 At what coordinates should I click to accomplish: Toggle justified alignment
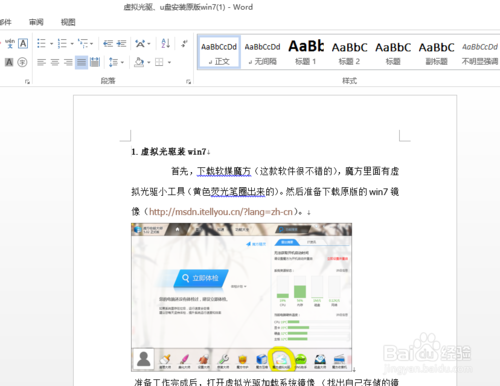(81, 62)
